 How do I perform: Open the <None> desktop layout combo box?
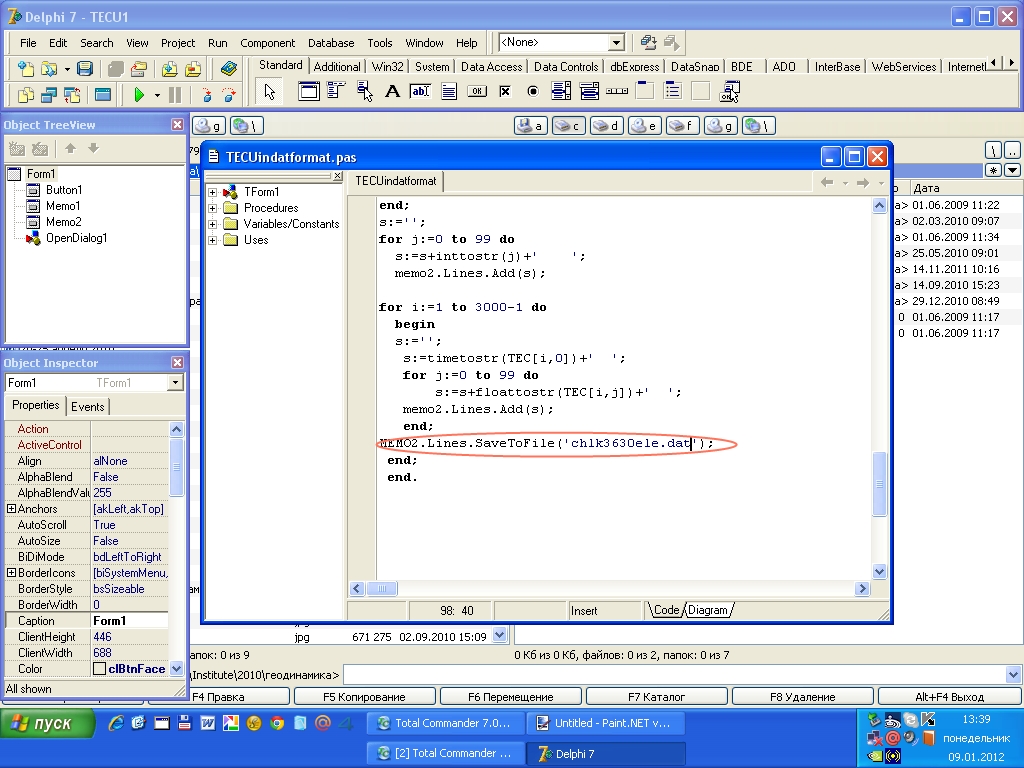616,43
